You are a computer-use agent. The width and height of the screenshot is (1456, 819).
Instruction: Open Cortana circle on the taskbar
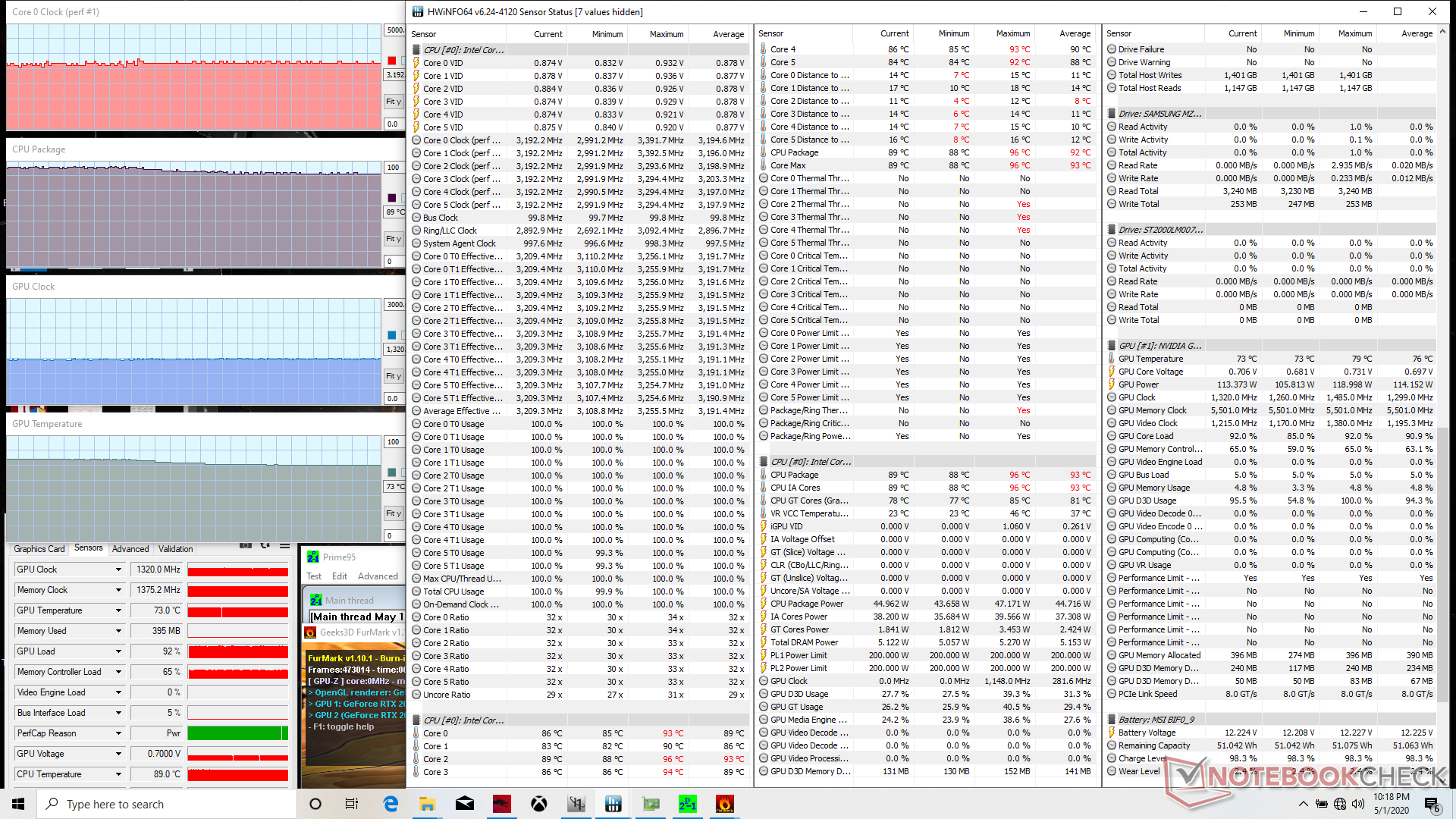point(315,804)
